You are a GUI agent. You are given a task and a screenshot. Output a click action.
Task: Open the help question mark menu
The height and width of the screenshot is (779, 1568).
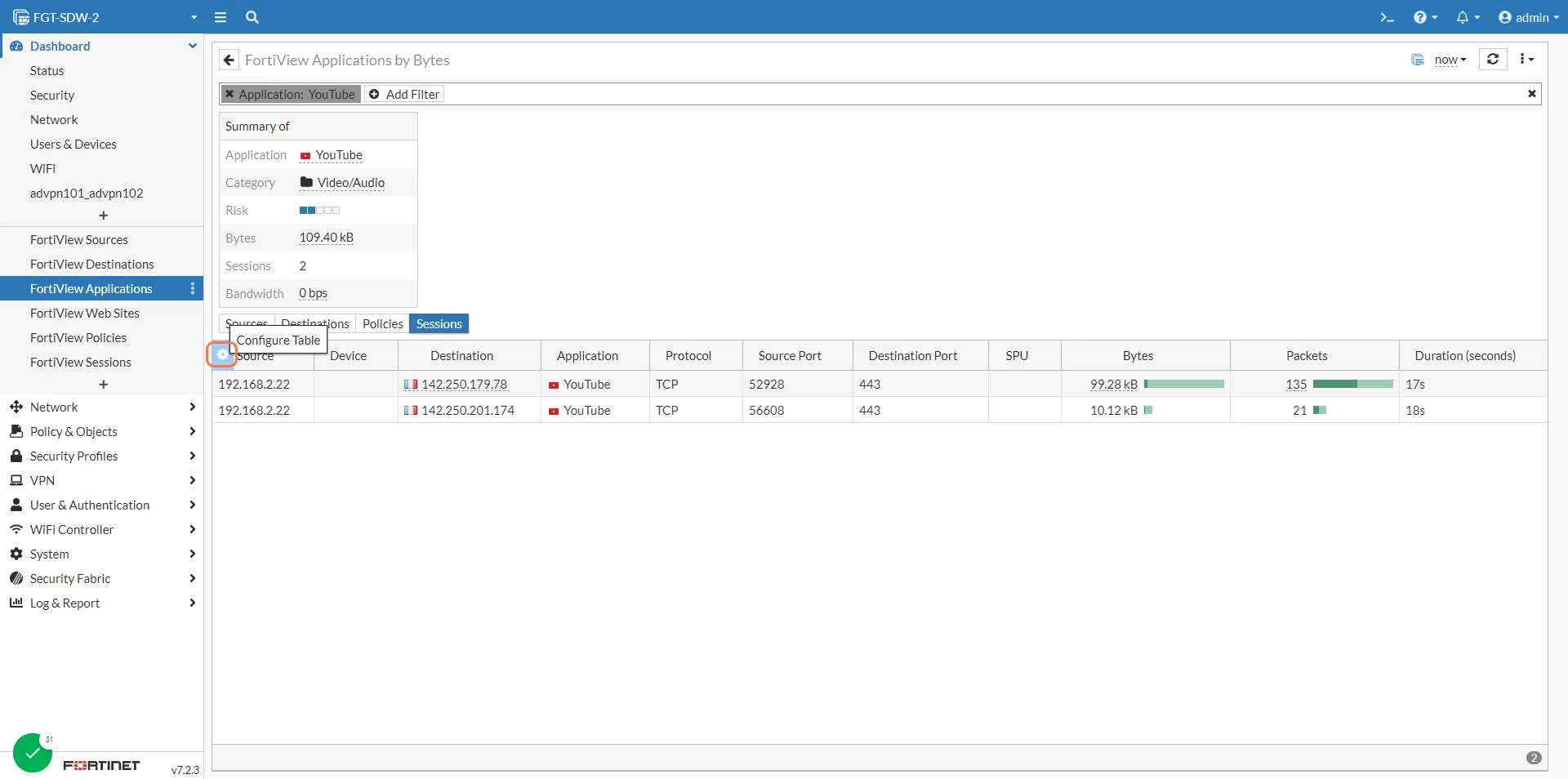[1425, 17]
